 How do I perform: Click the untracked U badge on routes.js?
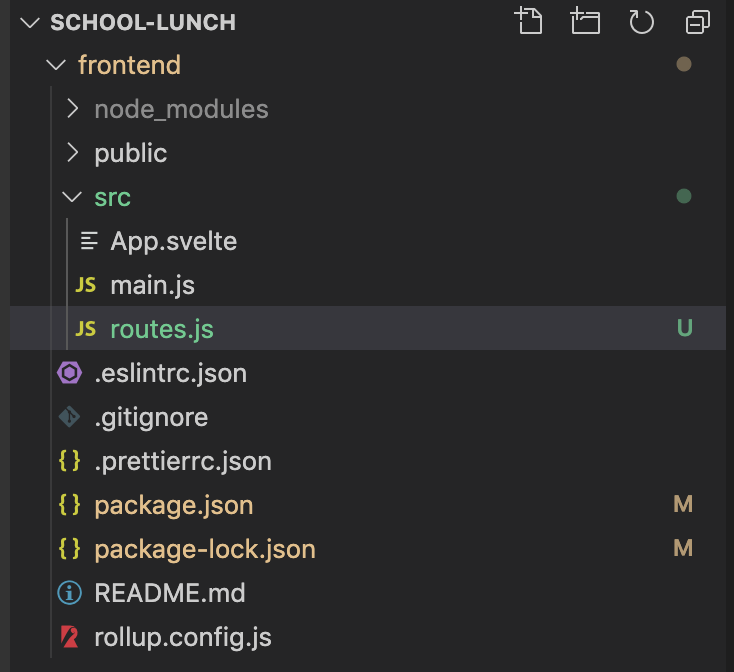pos(684,329)
